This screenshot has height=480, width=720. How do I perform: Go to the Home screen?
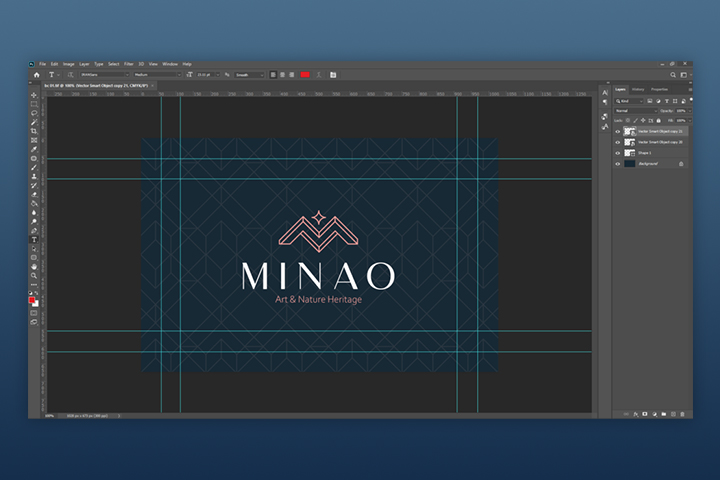point(37,74)
